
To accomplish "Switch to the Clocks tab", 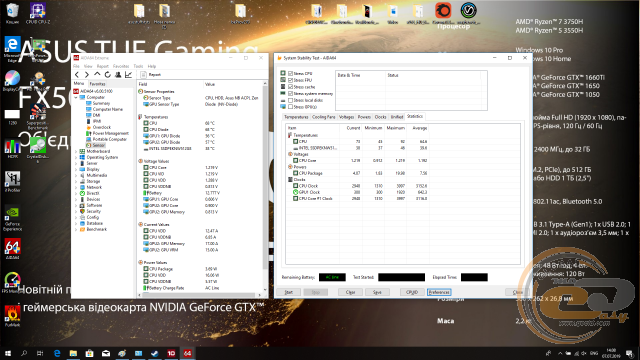I will tap(380, 117).
